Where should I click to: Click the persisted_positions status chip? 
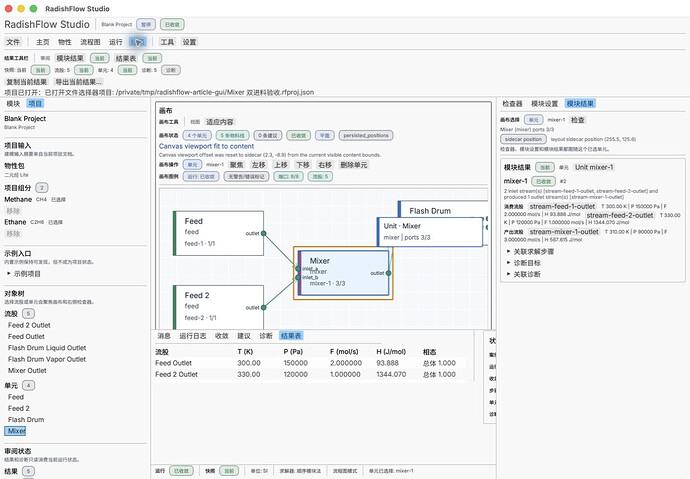pos(366,135)
